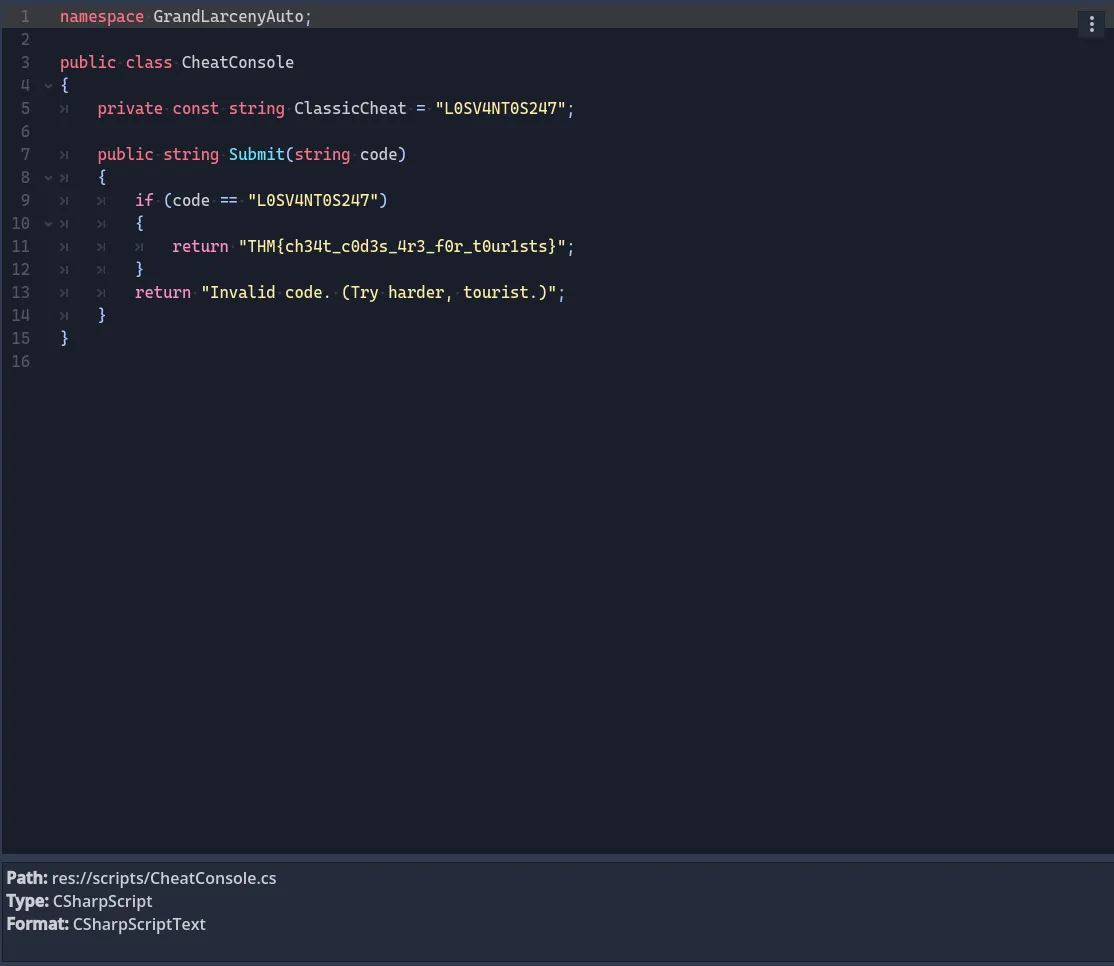Viewport: 1114px width, 966px height.
Task: Click the namespace keyword on line 1
Action: 102,16
